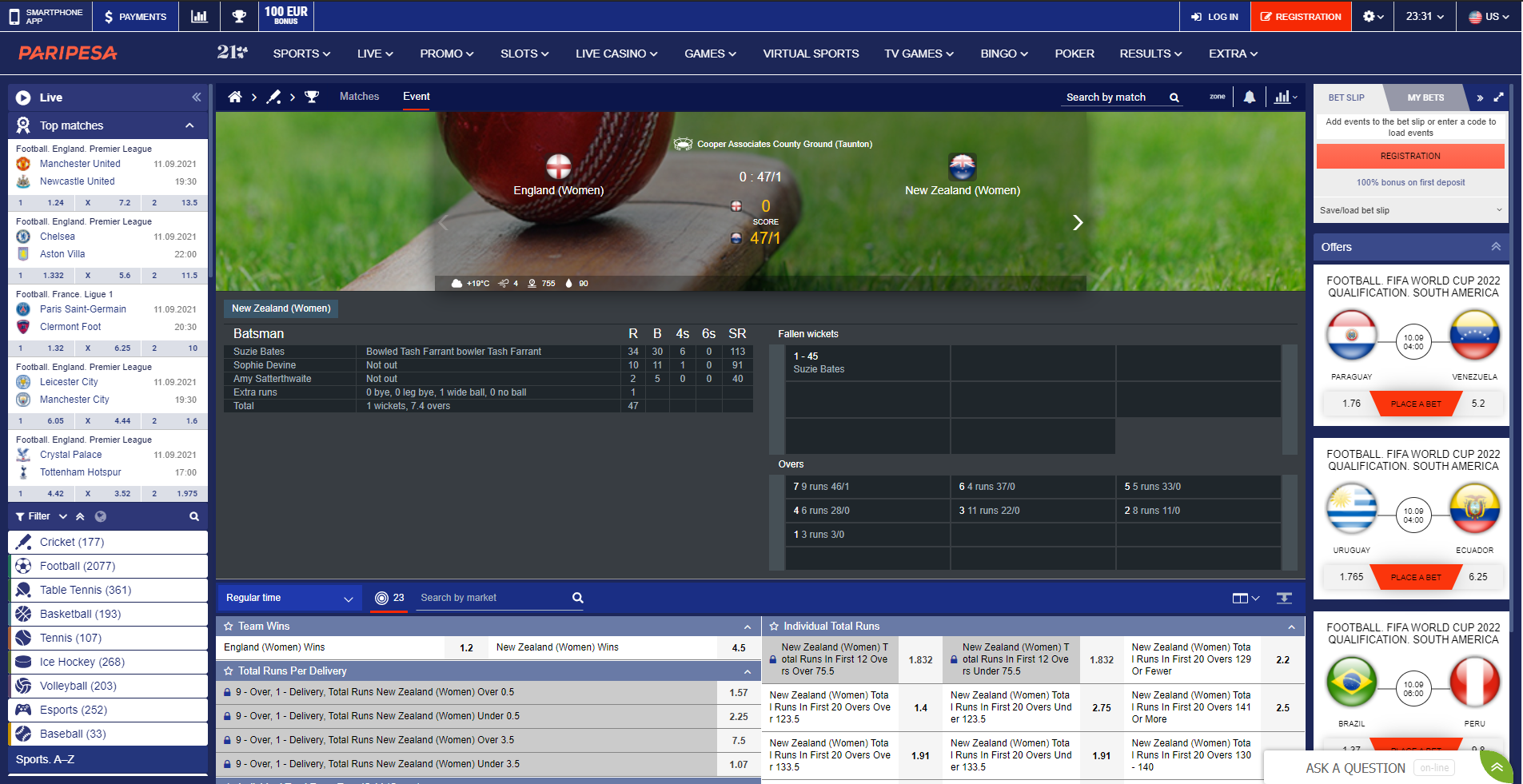This screenshot has width=1523, height=784.
Task: Collapse the left sidebar with double-arrow icon
Action: tap(196, 97)
